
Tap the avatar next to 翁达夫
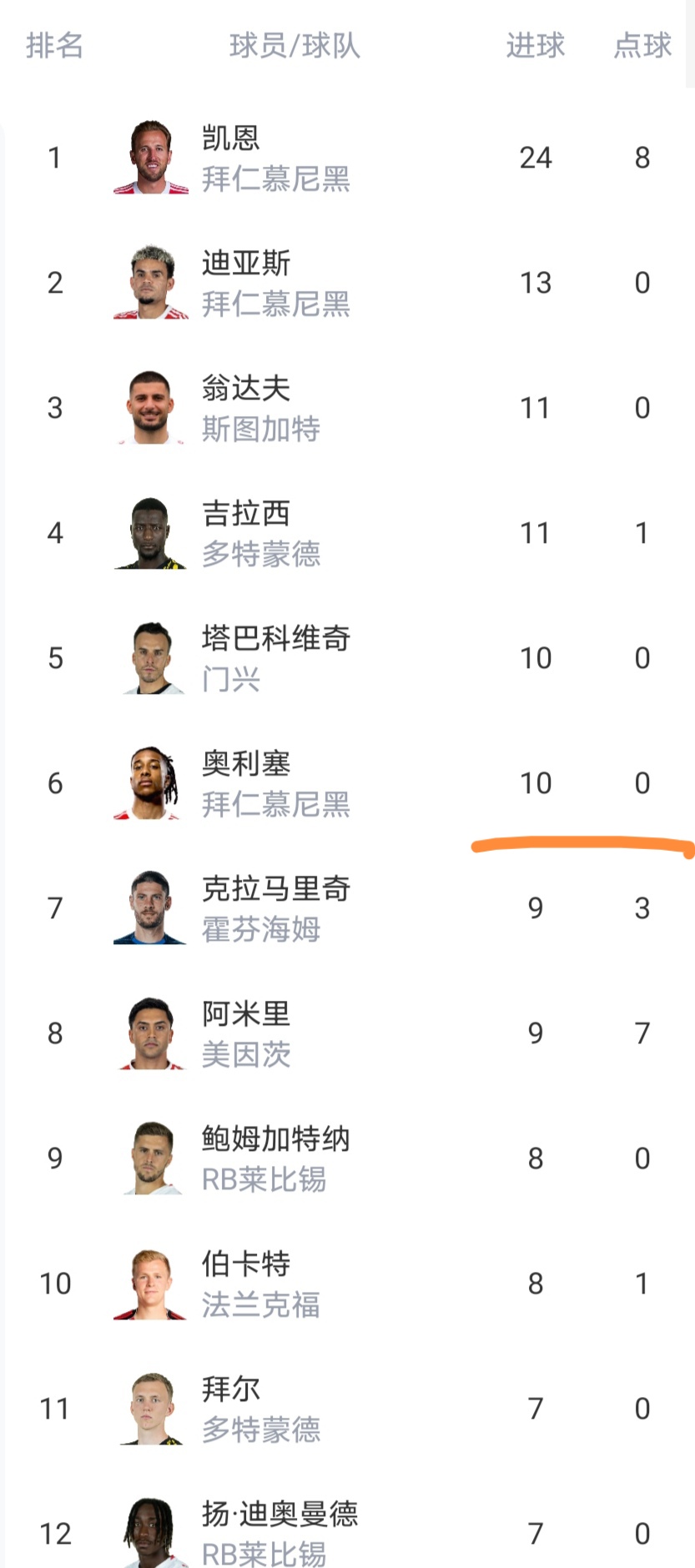151,408
